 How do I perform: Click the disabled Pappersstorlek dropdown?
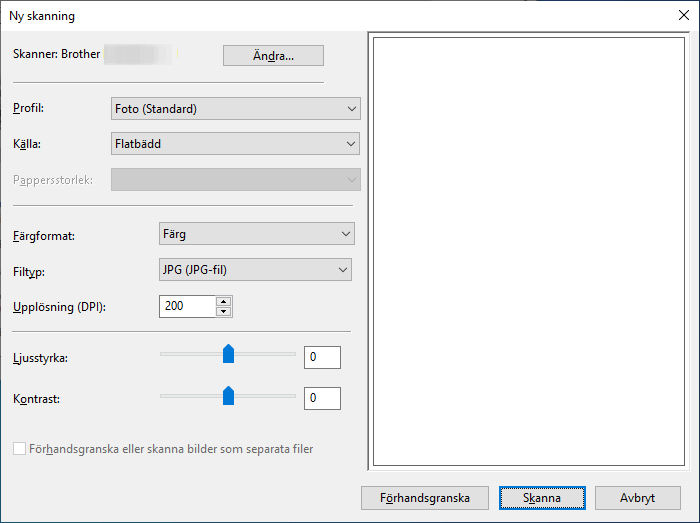point(235,180)
